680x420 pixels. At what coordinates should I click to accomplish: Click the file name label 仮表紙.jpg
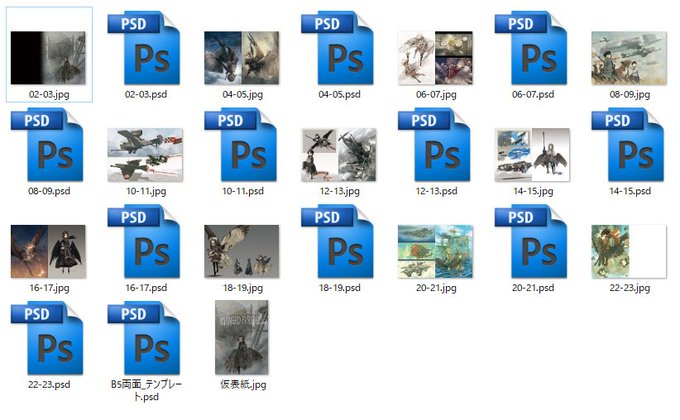point(243,384)
